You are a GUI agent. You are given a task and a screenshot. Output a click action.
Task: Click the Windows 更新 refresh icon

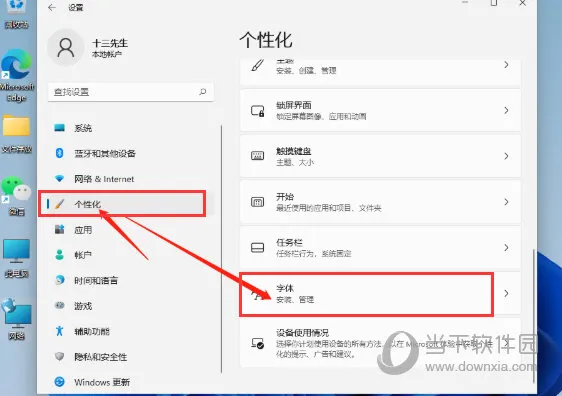tap(59, 382)
